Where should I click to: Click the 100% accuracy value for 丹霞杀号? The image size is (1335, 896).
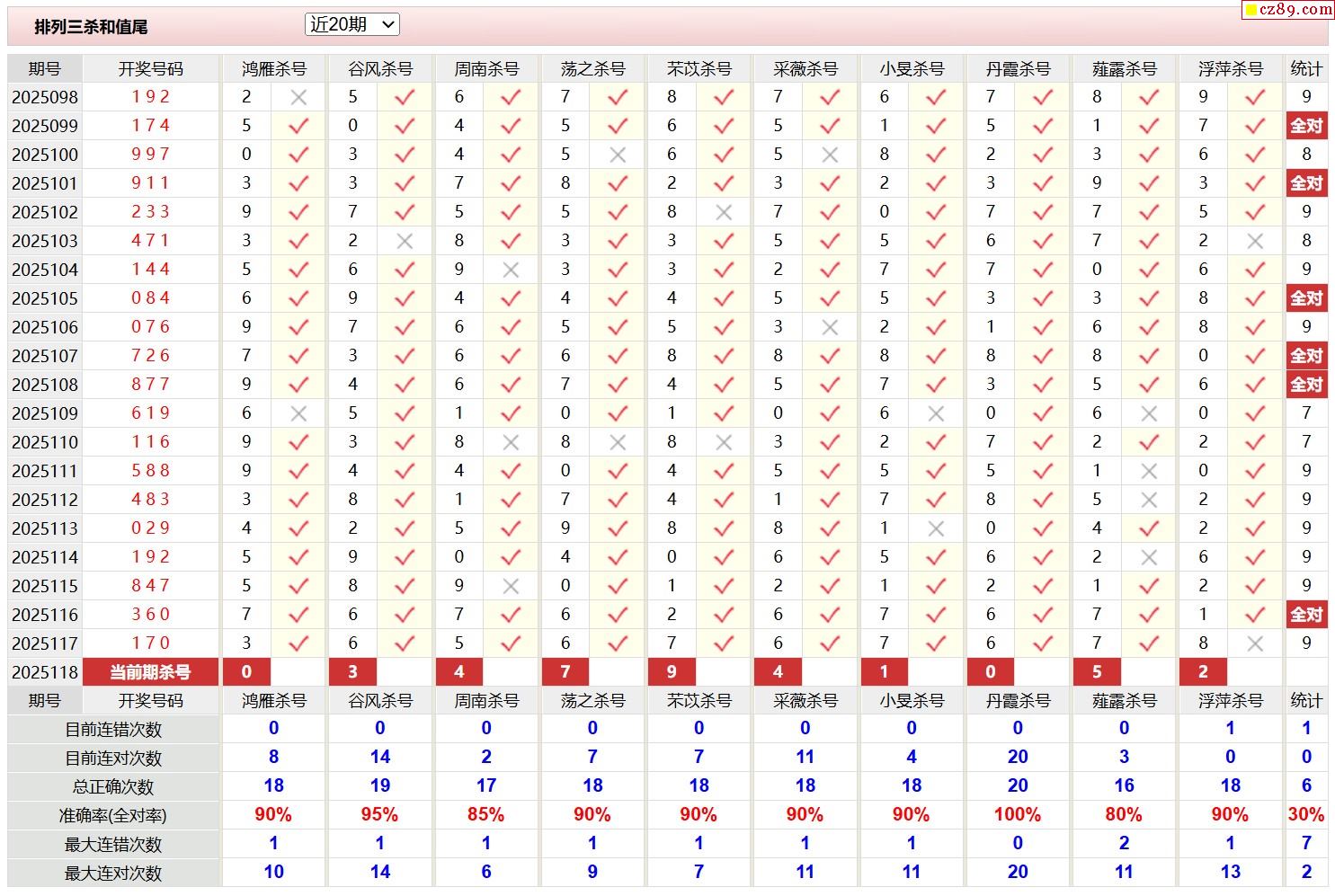[1018, 815]
